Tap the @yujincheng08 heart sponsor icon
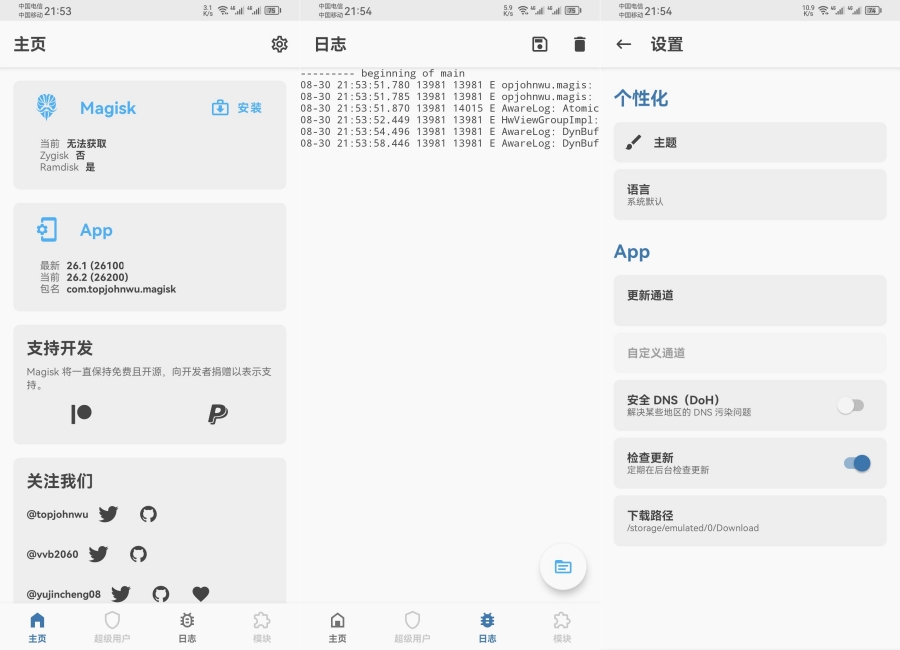 200,594
